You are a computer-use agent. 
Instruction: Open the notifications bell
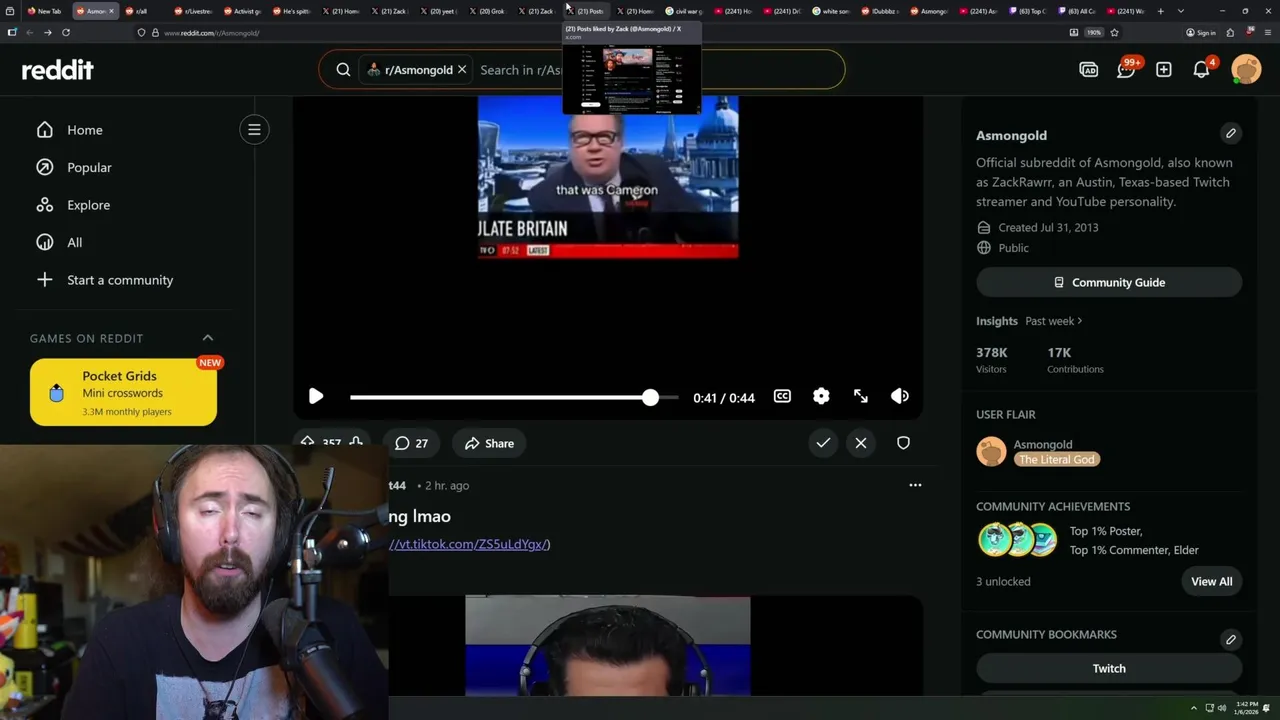(1202, 70)
